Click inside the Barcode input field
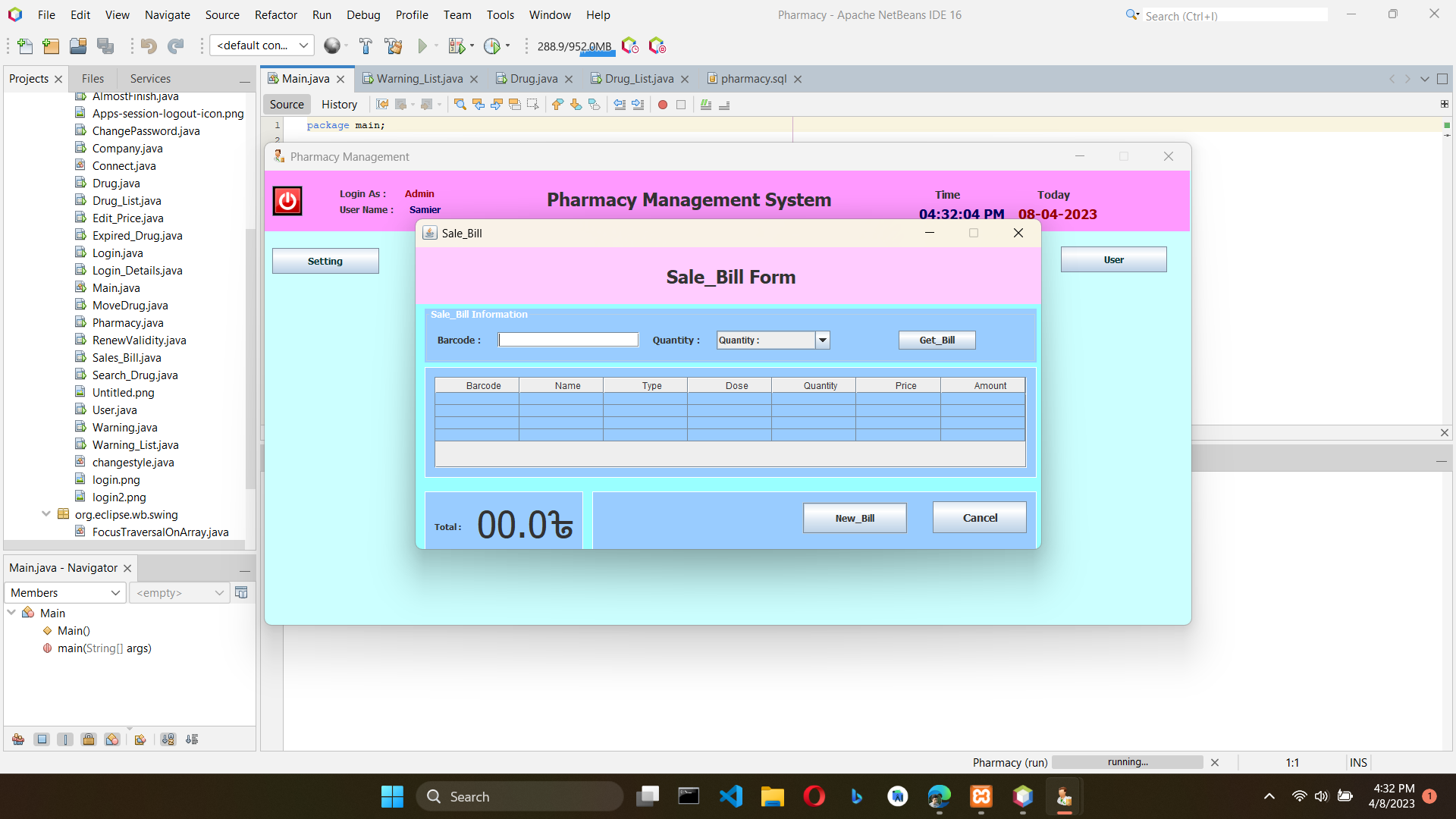 click(x=567, y=339)
